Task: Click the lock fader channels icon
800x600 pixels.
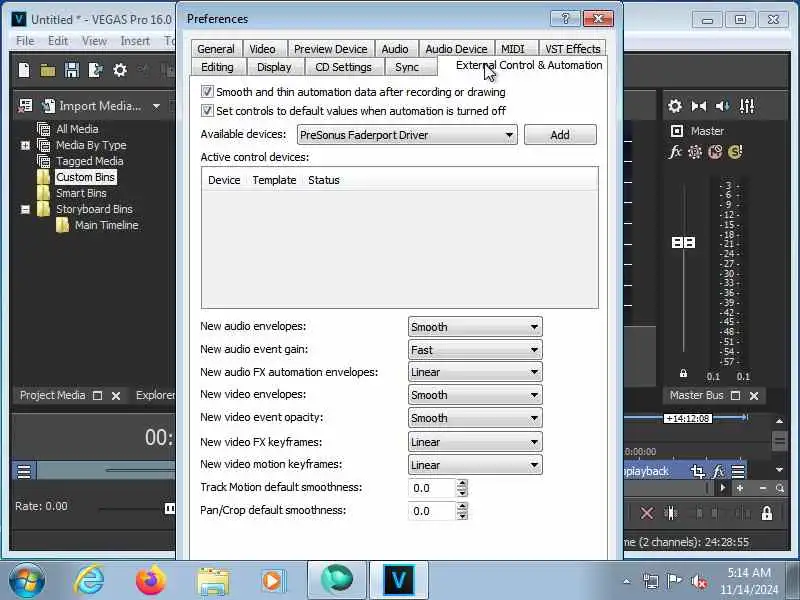Action: 683,374
